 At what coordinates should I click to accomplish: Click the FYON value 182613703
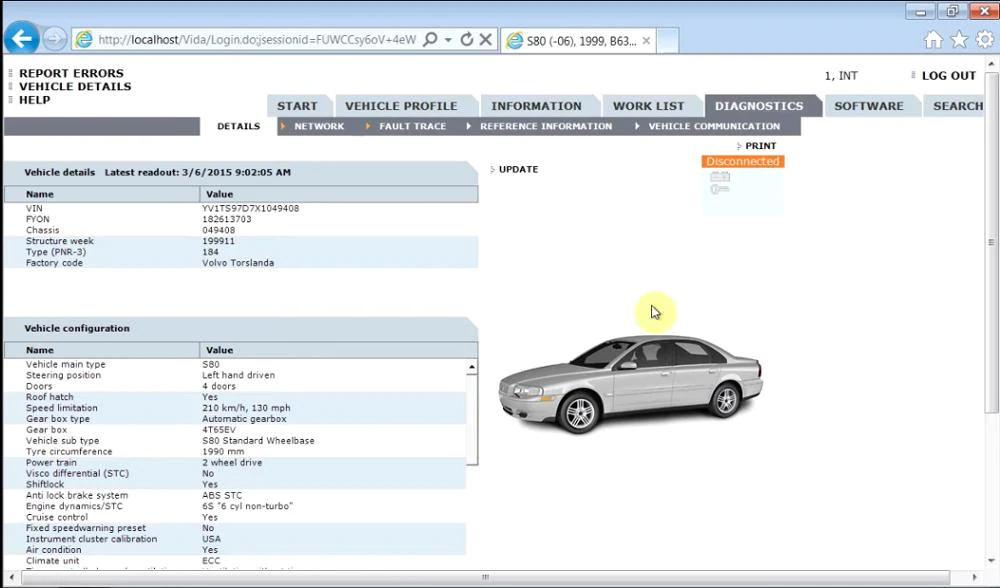pos(226,219)
